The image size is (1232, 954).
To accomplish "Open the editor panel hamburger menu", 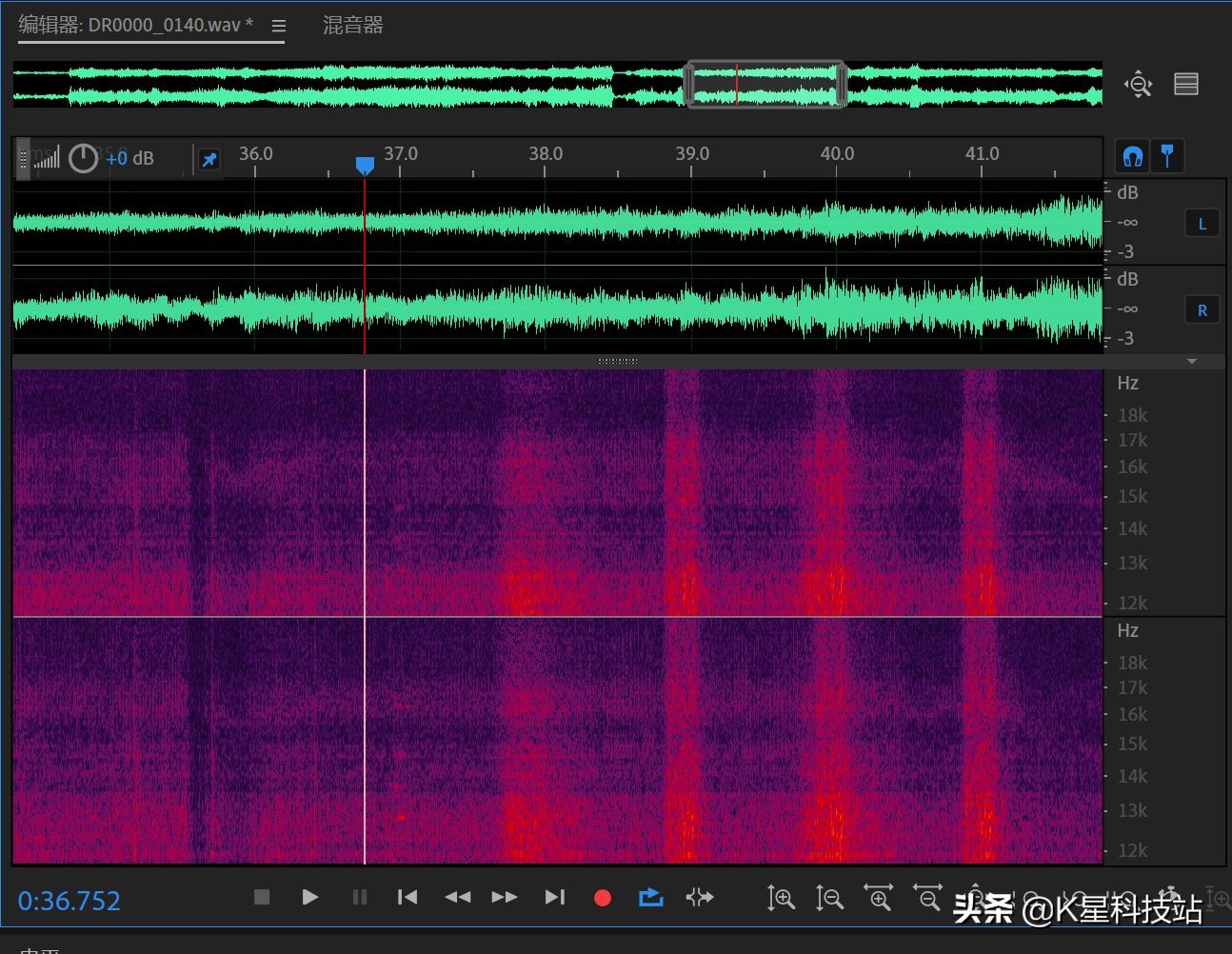I will click(279, 27).
